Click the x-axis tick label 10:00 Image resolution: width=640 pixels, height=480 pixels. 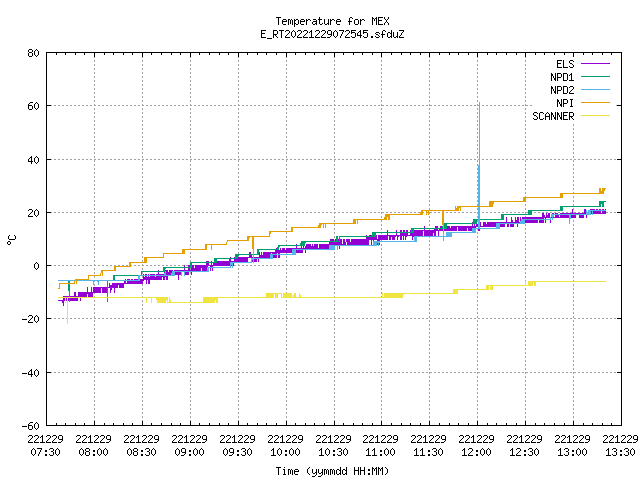[x=285, y=452]
